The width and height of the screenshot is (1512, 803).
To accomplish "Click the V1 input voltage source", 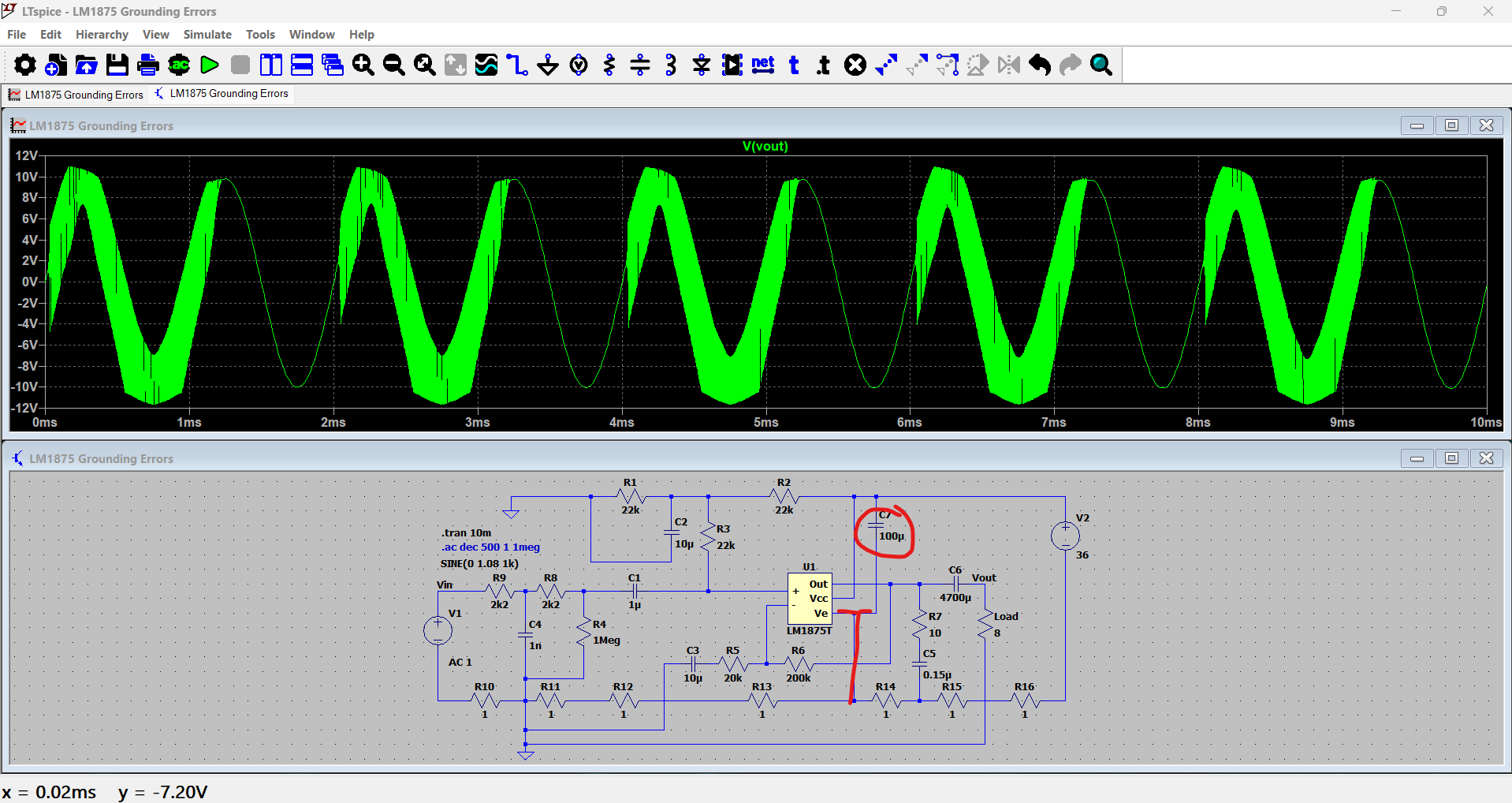I will [x=438, y=630].
